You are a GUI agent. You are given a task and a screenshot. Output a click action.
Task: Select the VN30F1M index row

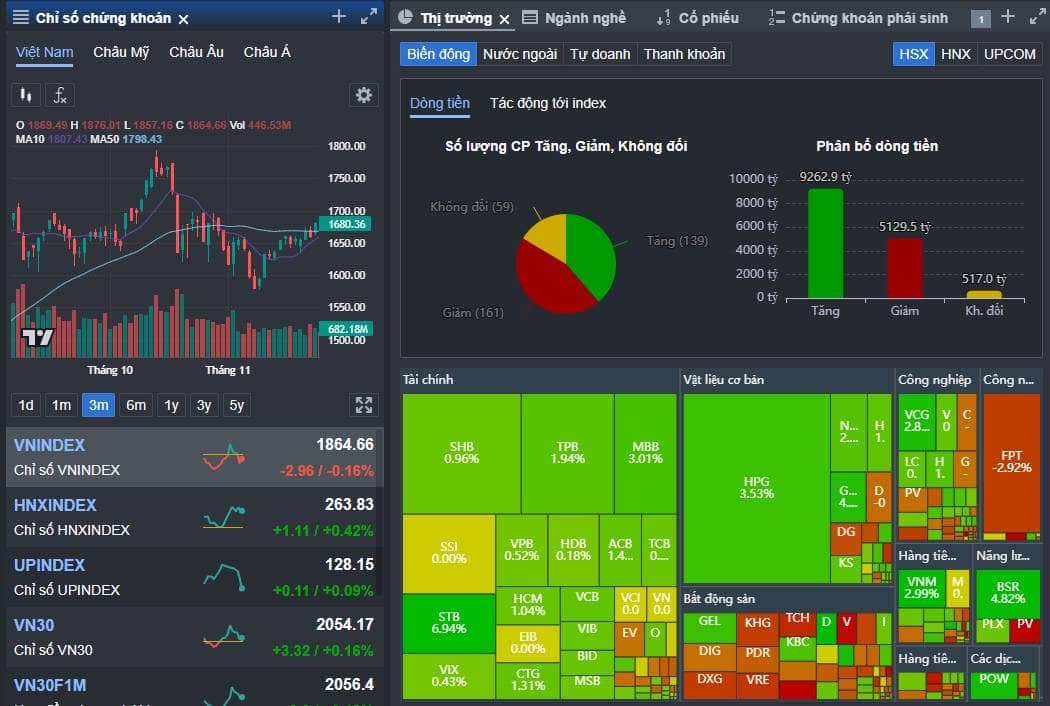[x=194, y=687]
